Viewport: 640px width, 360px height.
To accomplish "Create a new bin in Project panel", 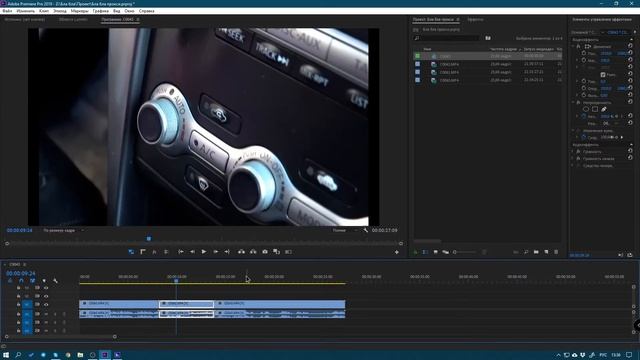I will (536, 252).
